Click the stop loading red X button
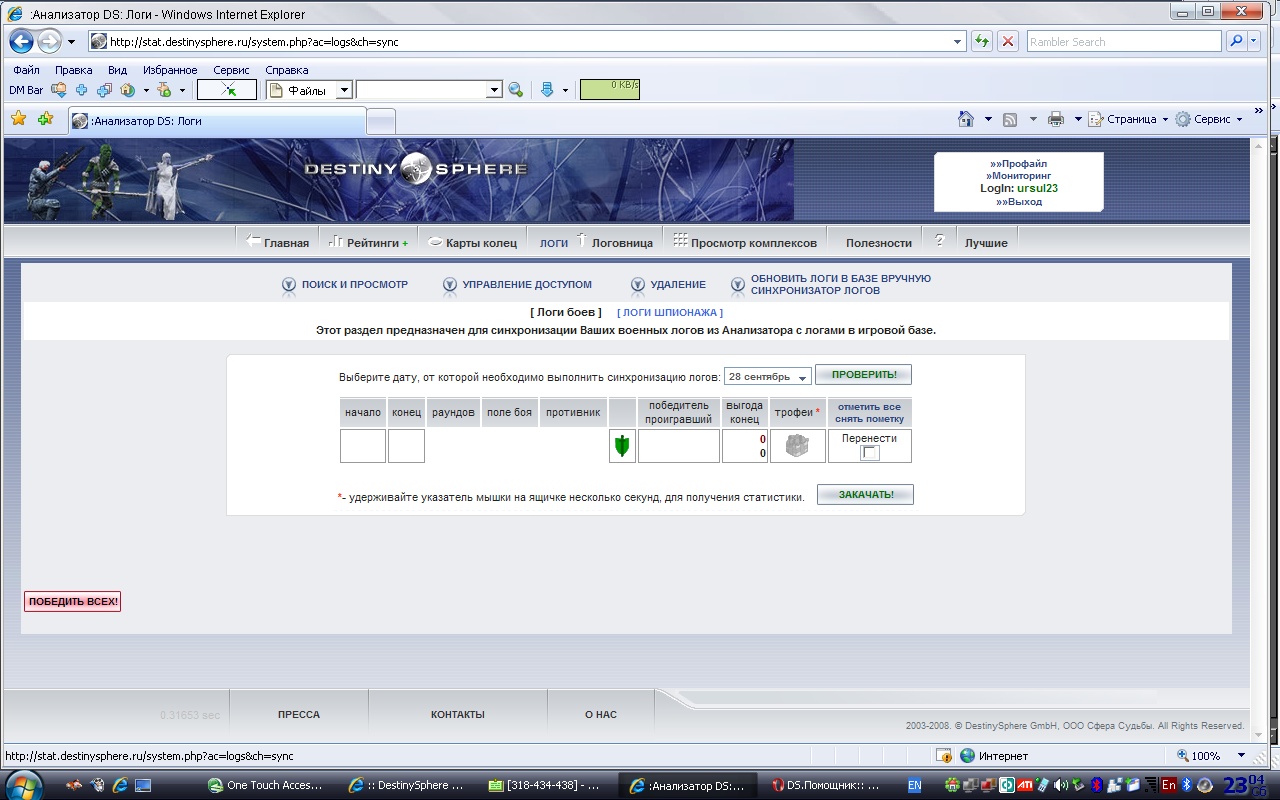1280x800 pixels. click(1008, 42)
